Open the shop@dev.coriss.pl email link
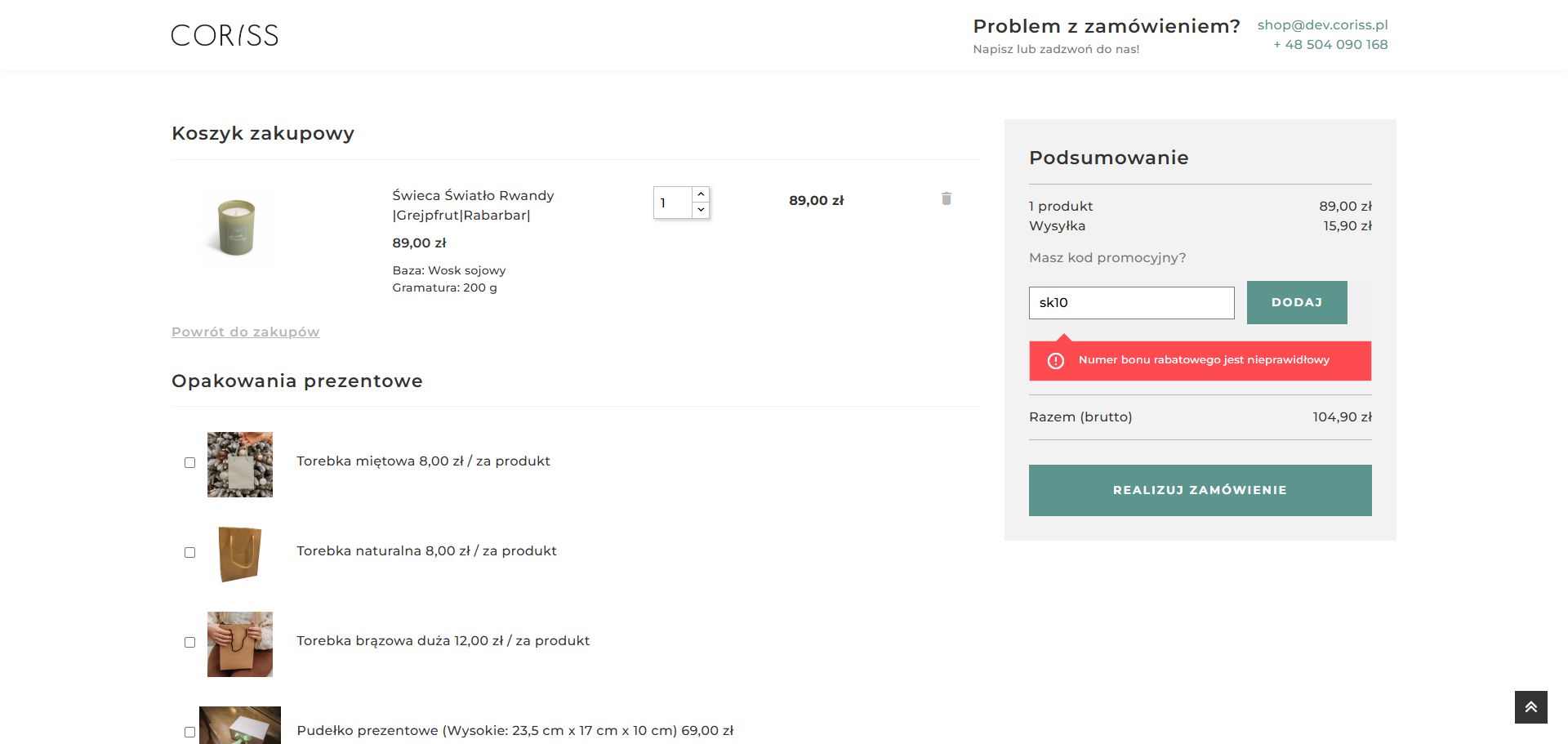 (x=1323, y=25)
